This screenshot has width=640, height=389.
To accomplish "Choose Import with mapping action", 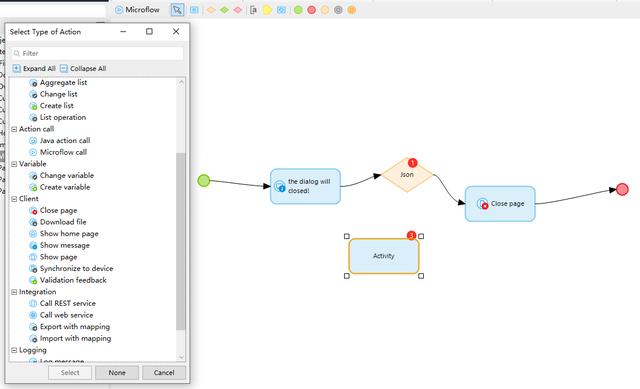I will 70,338.
